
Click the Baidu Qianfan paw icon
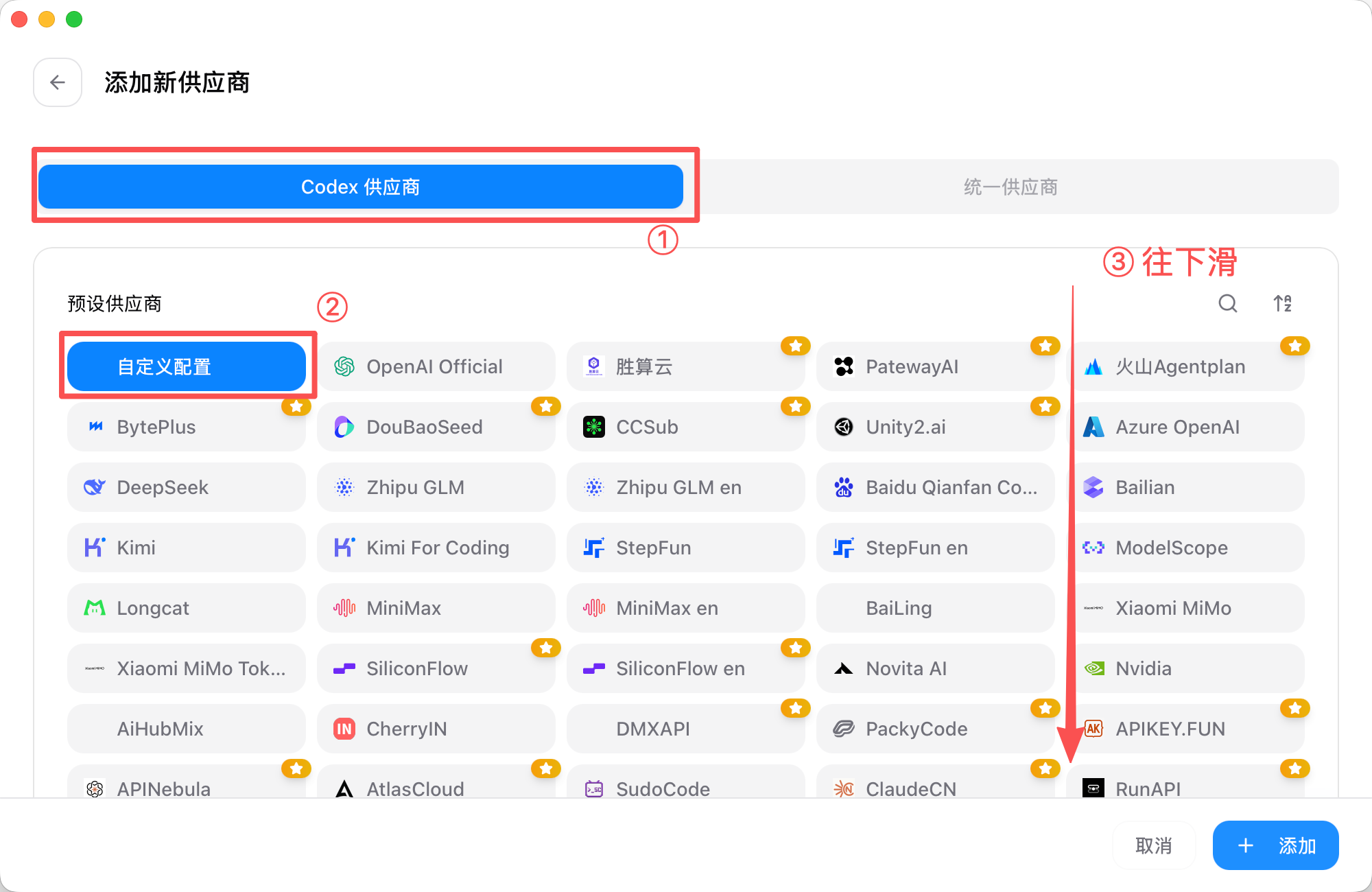[844, 487]
